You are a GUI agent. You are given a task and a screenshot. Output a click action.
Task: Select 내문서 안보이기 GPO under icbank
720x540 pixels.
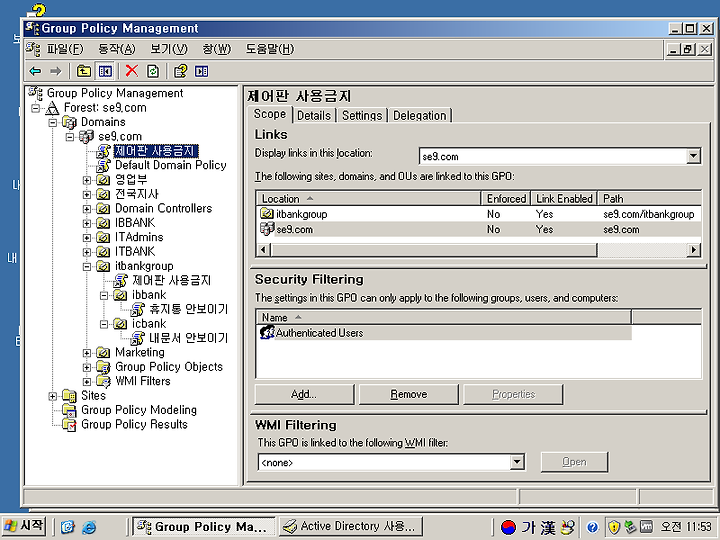pos(189,338)
